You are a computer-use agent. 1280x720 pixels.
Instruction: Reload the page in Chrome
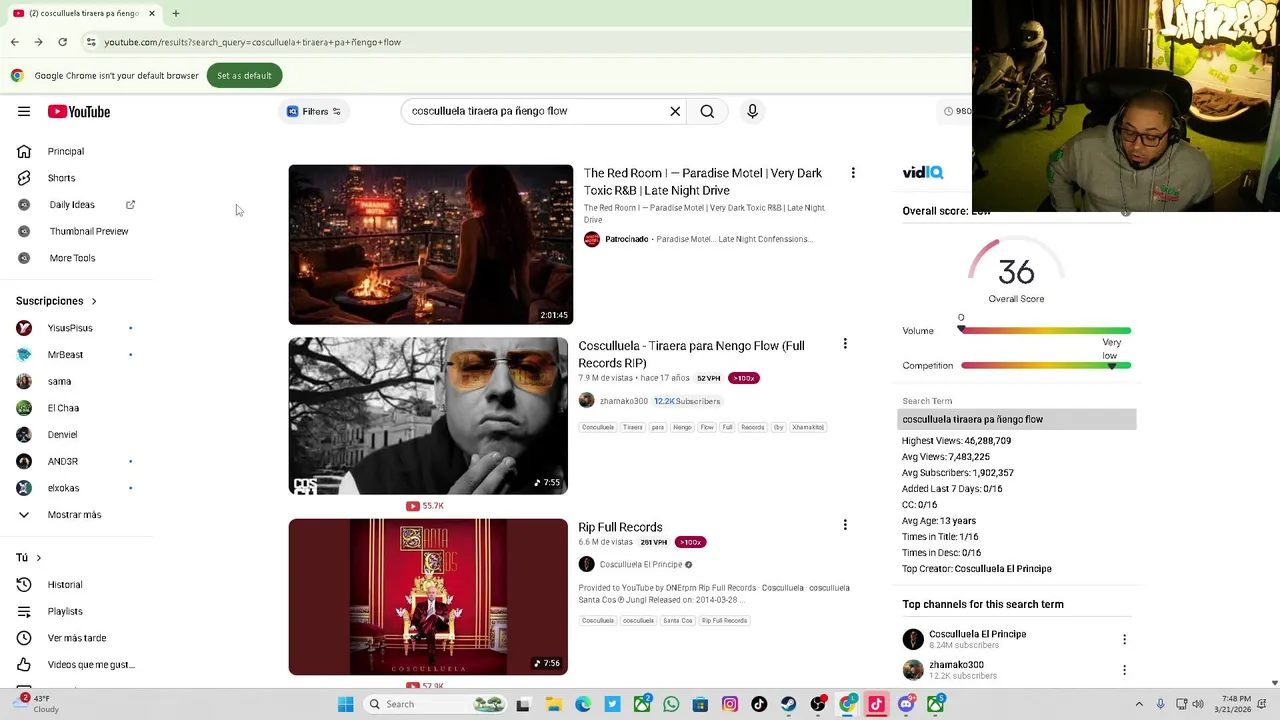click(62, 42)
